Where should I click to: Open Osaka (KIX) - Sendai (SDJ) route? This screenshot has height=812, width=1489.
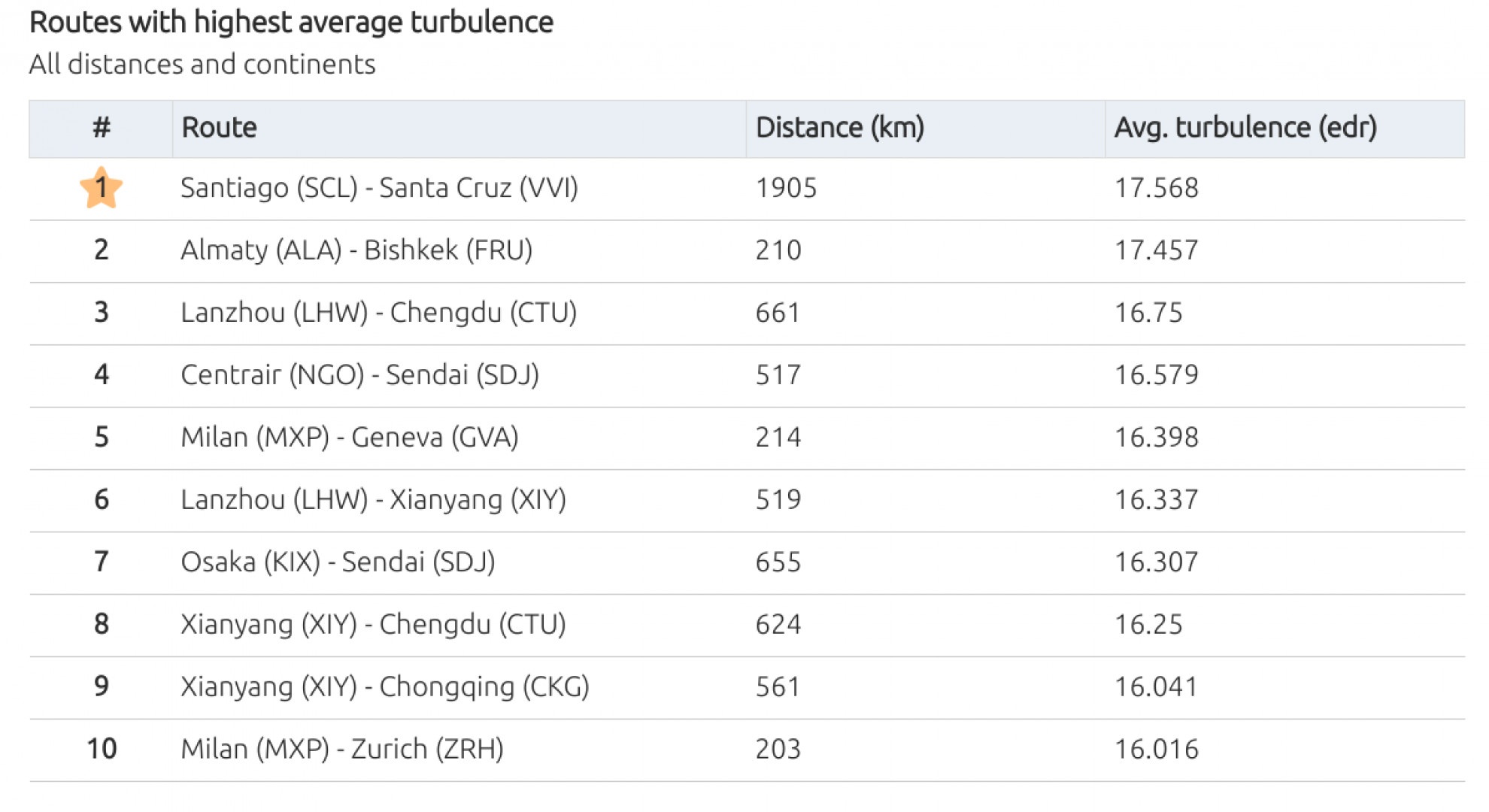(x=338, y=562)
